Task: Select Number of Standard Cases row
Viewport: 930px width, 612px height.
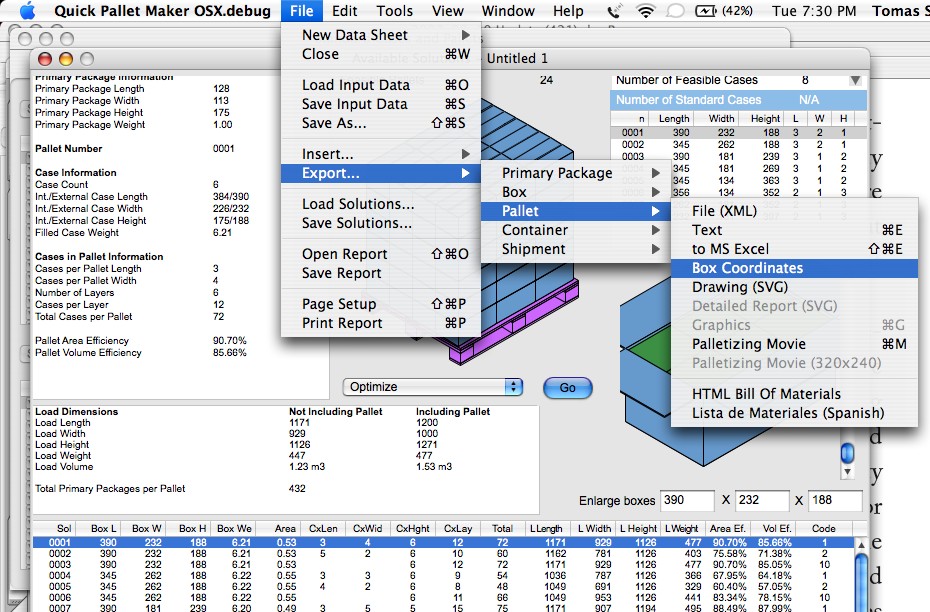Action: 738,100
